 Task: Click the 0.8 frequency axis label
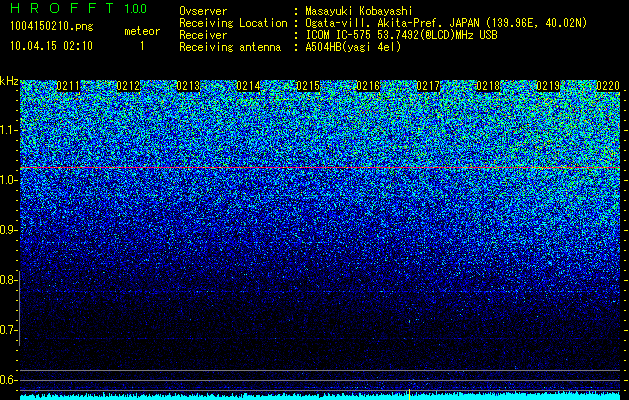(9, 280)
